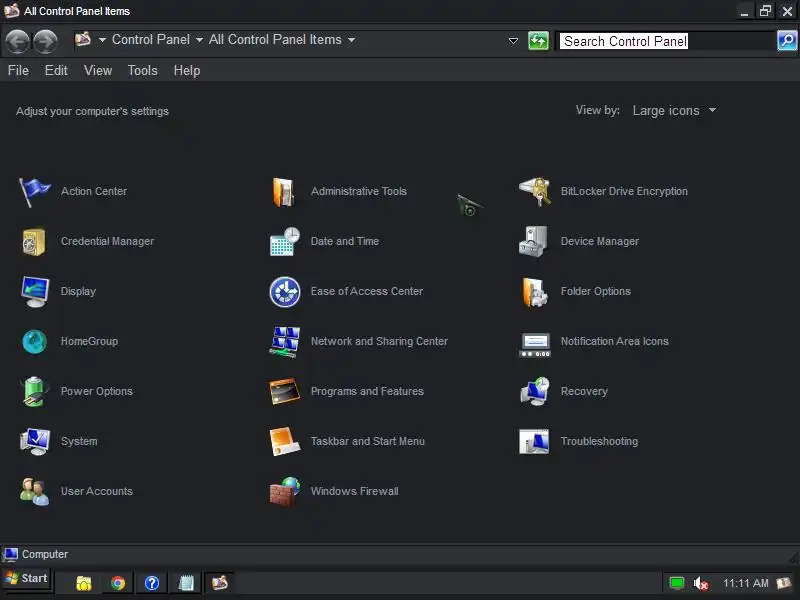Go forward with the Forward arrow
Screen dimensions: 800x600
click(x=45, y=41)
